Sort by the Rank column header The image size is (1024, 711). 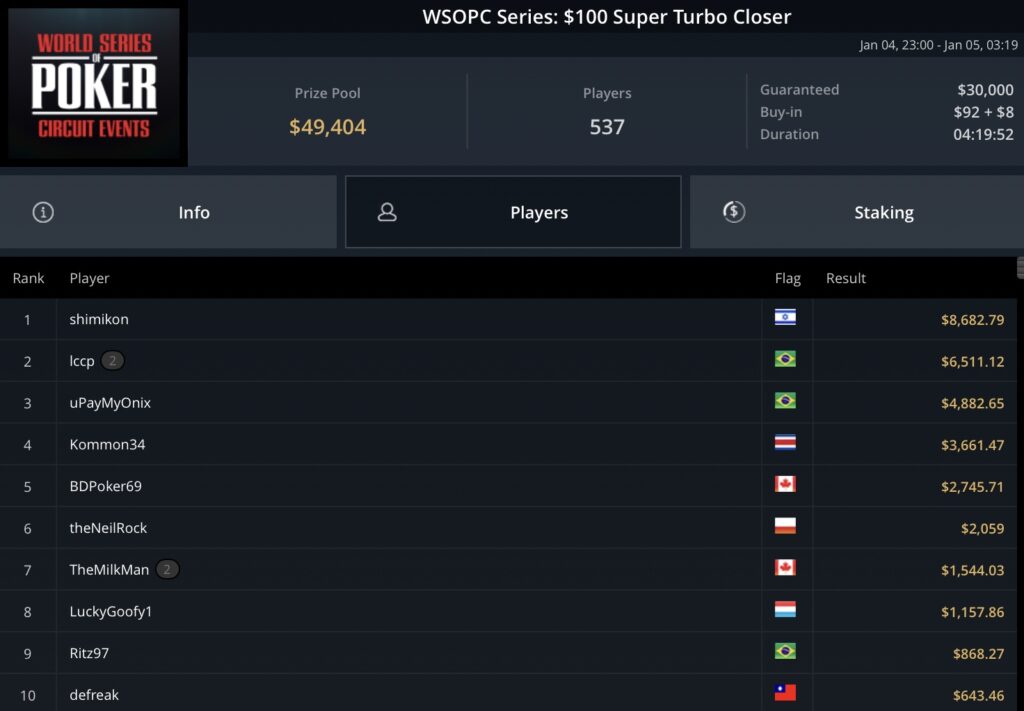point(28,278)
